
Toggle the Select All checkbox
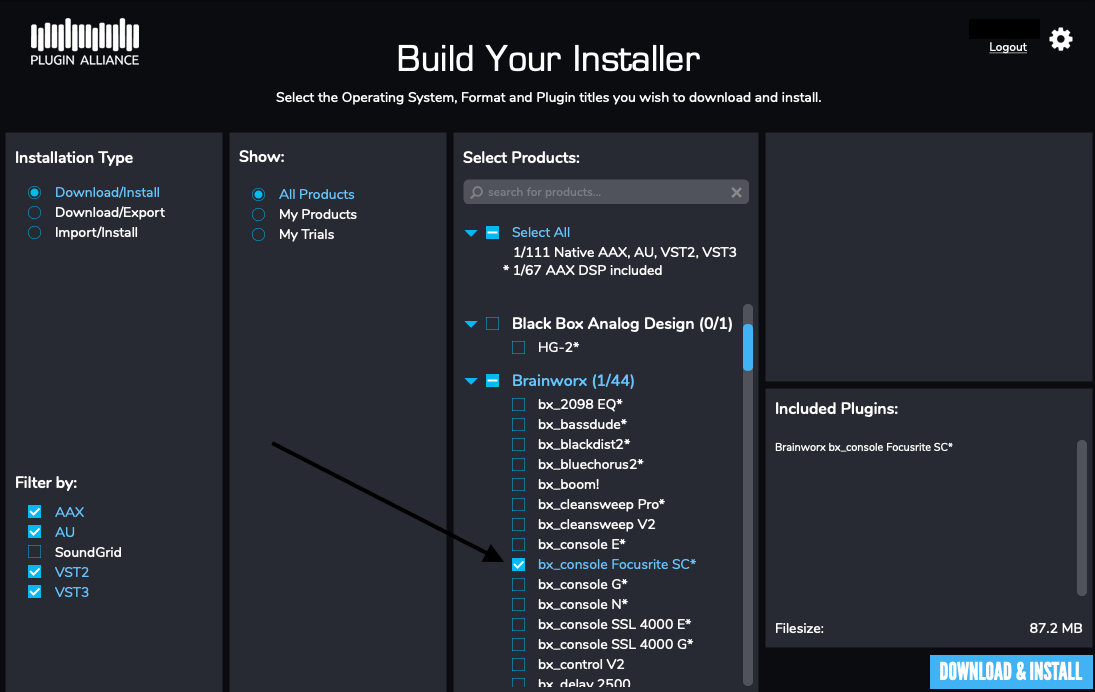point(492,233)
